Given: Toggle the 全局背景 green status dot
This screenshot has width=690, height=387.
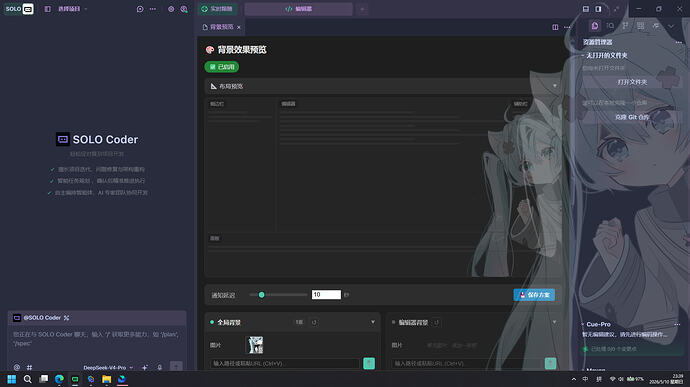Looking at the screenshot, I should coord(212,322).
